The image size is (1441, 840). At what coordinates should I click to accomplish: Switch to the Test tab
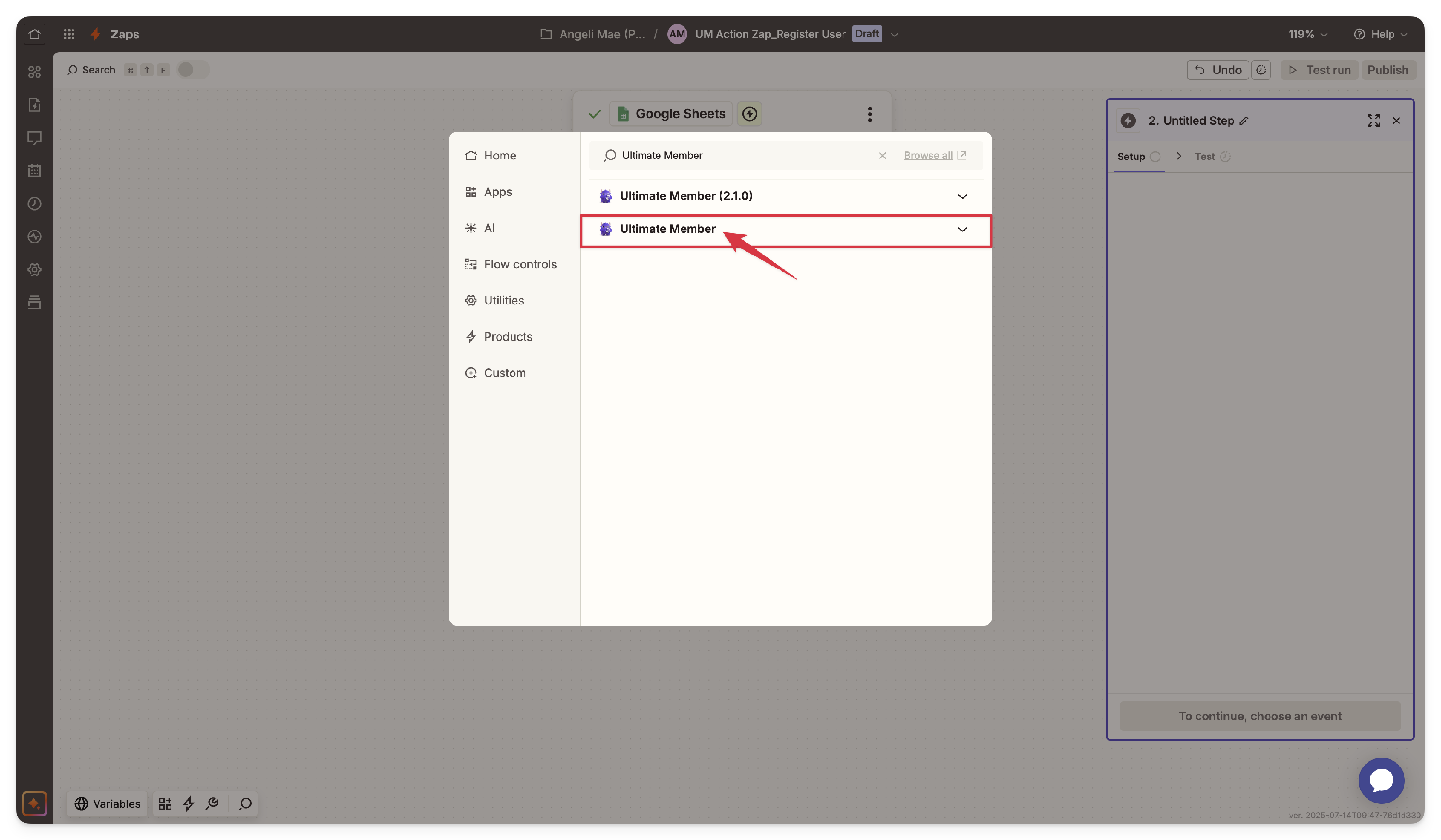coord(1212,156)
